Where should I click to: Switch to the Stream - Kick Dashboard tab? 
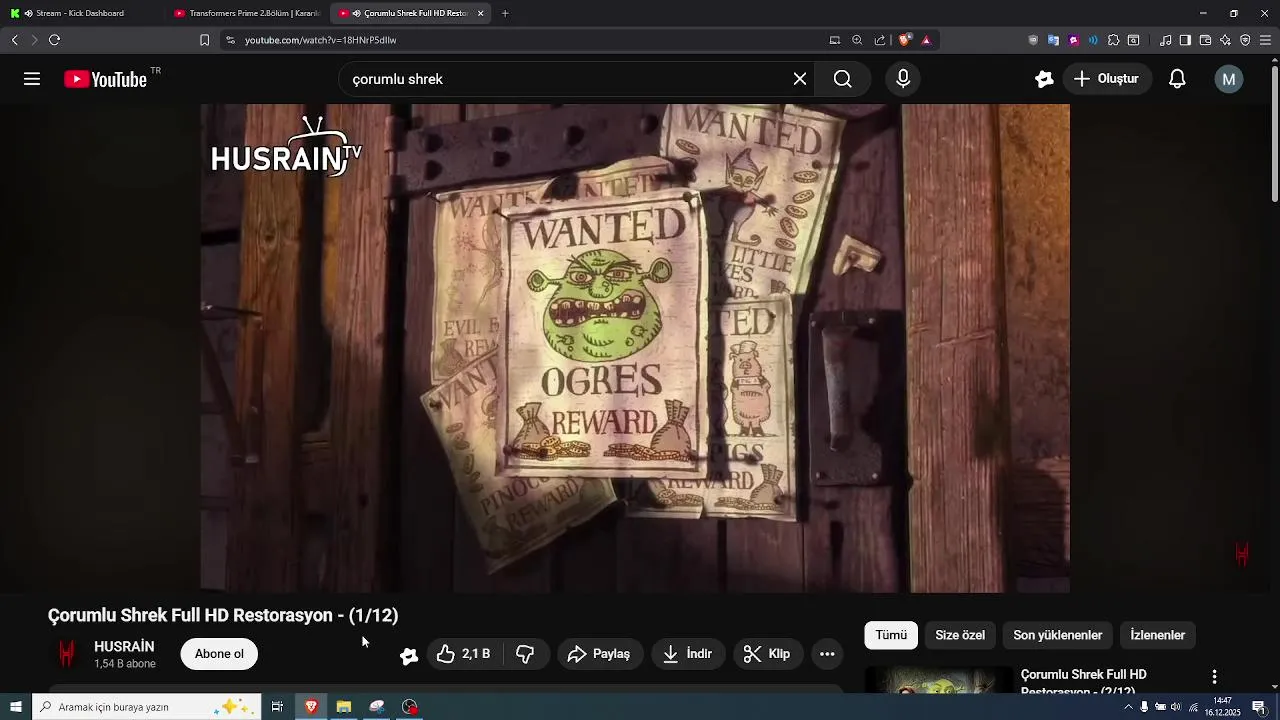click(82, 13)
